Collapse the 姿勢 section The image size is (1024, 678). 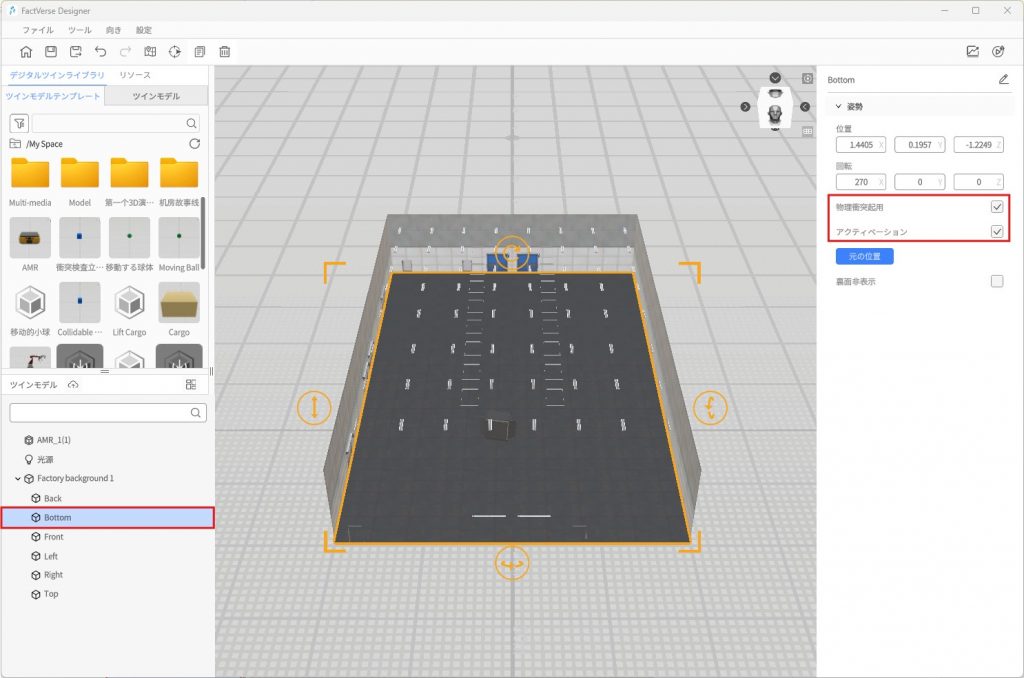coord(837,106)
